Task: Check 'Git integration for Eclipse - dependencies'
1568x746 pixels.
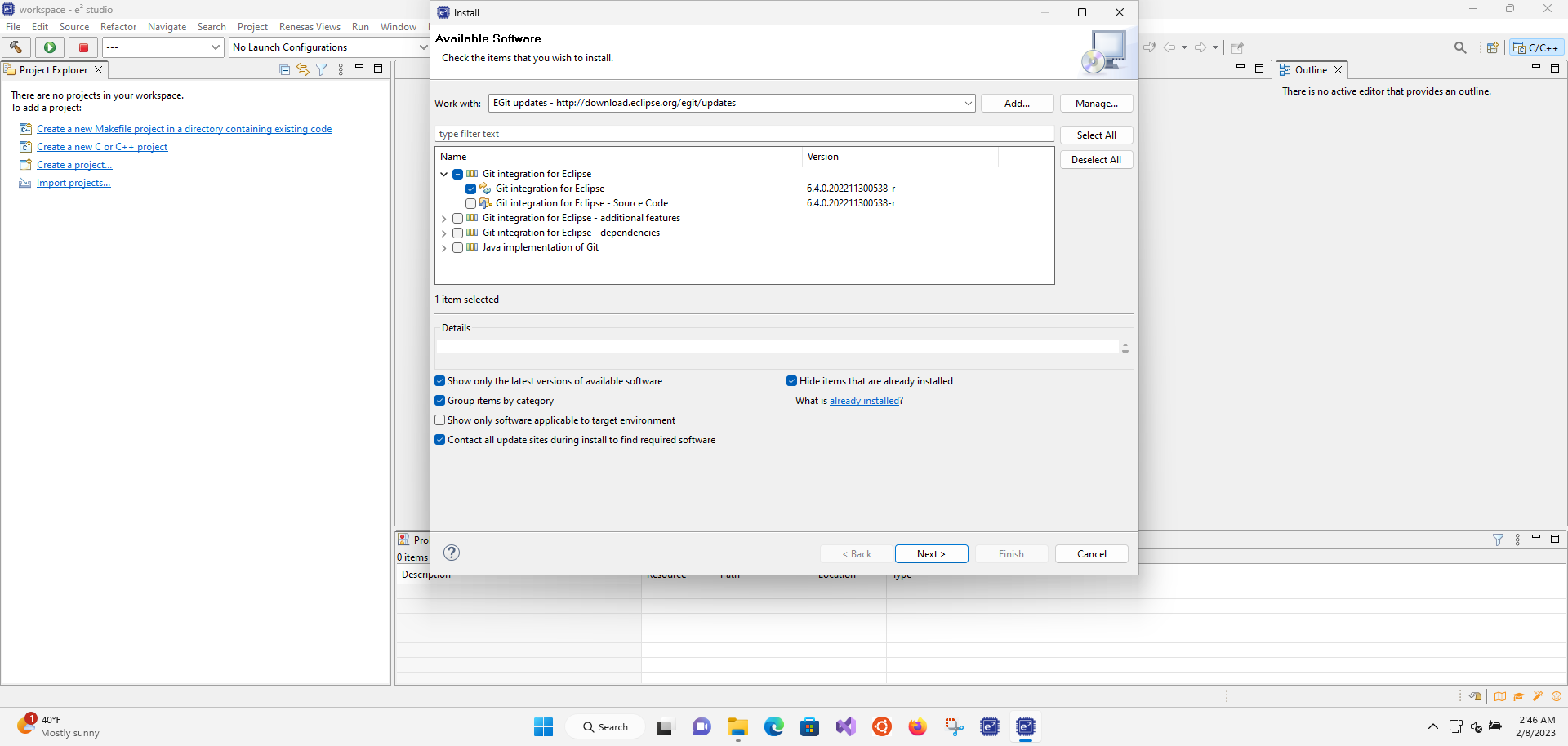Action: pyautogui.click(x=458, y=233)
